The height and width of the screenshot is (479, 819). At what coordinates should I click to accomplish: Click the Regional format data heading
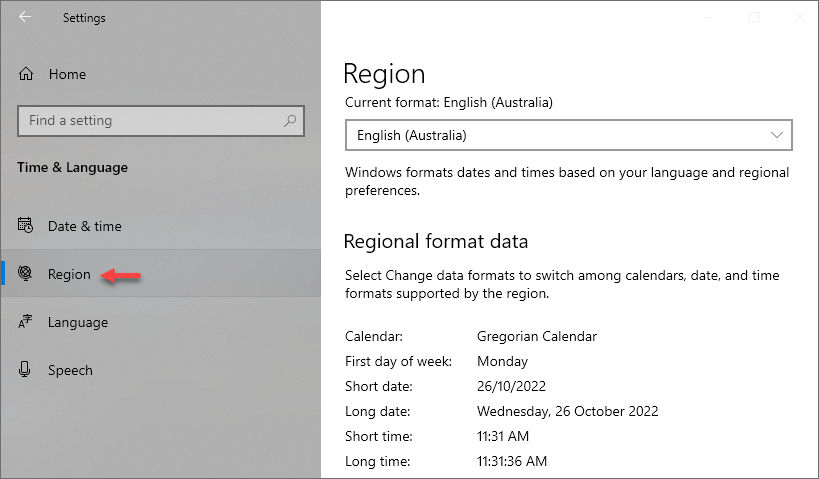436,241
